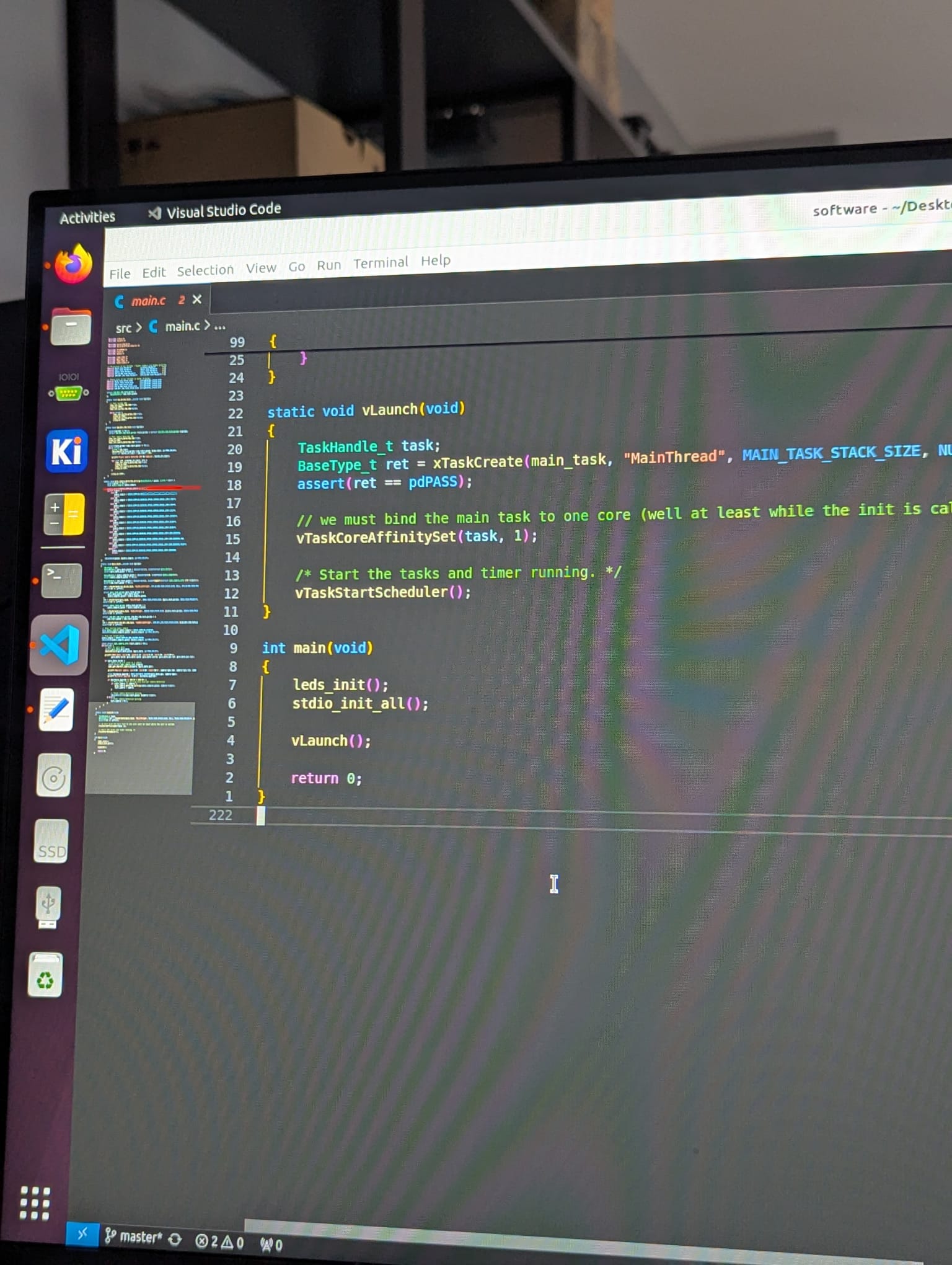Click the "return 0;" statement
This screenshot has height=1265, width=952.
pyautogui.click(x=327, y=778)
